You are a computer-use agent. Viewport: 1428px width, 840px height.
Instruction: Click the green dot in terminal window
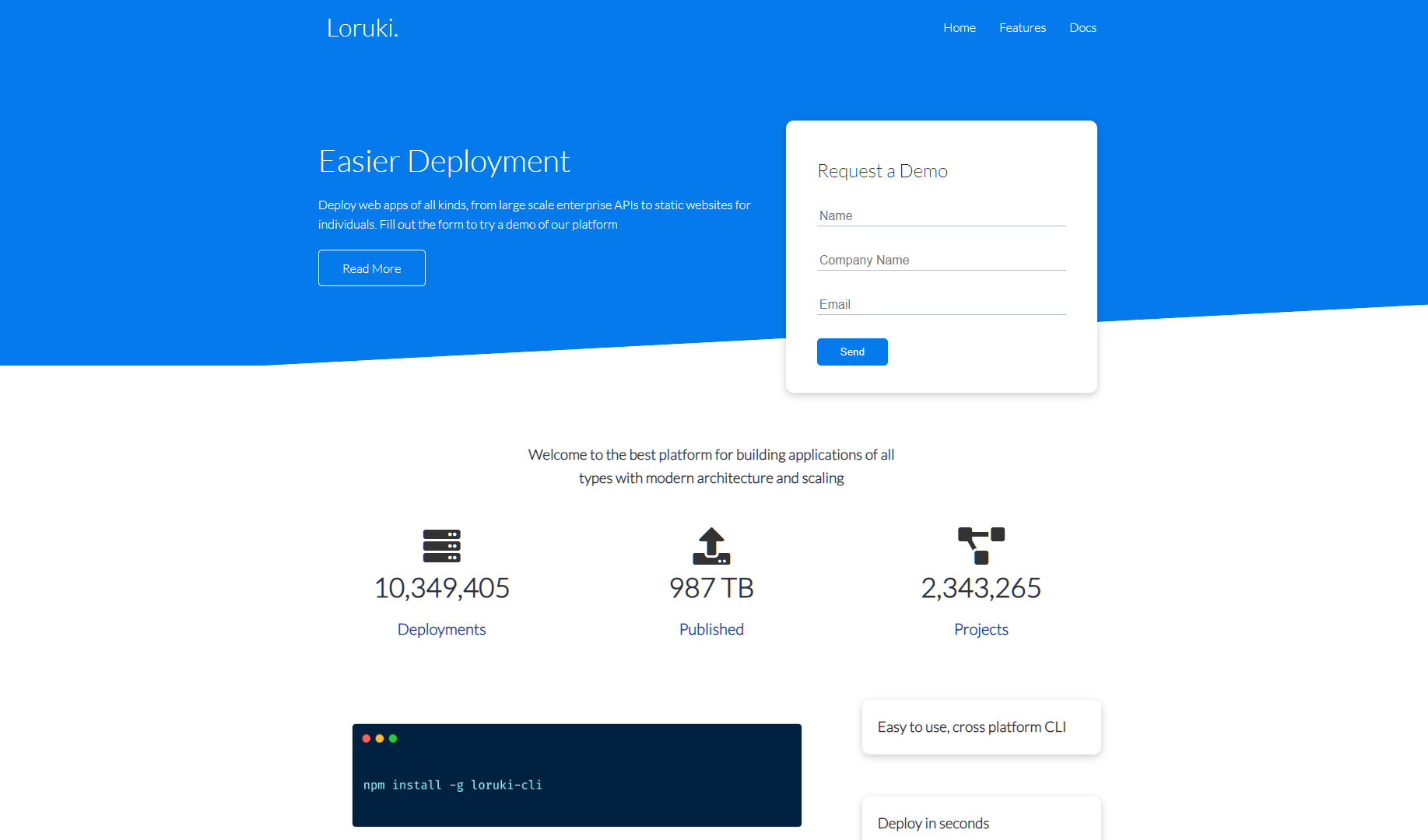393,738
